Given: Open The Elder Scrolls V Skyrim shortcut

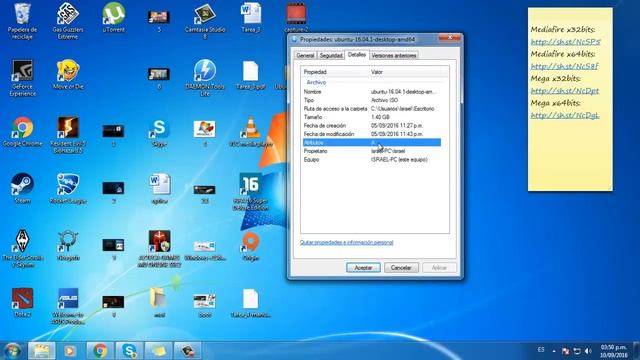Looking at the screenshot, I should (22, 249).
